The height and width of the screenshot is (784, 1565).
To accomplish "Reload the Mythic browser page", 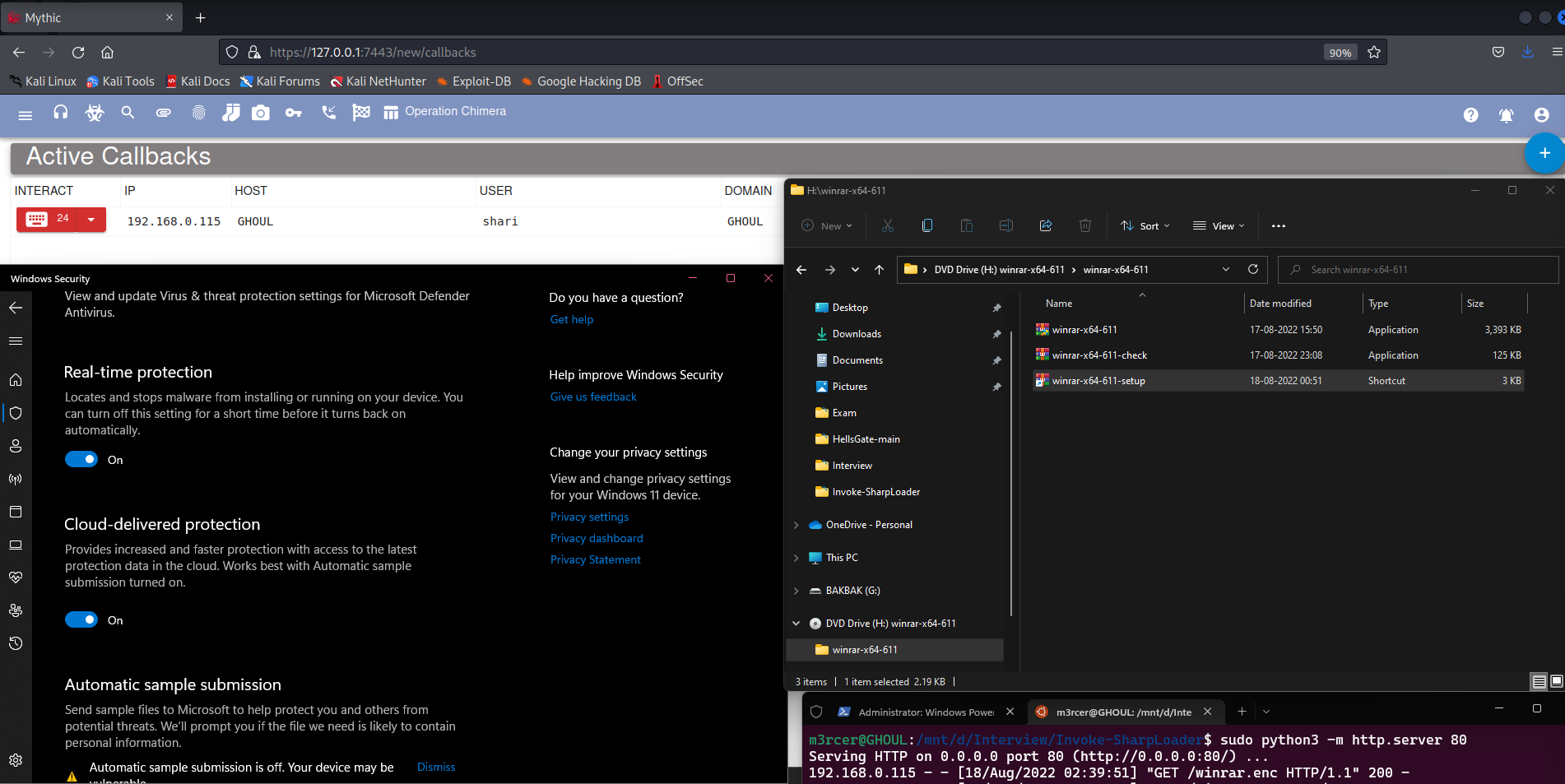I will 78,52.
